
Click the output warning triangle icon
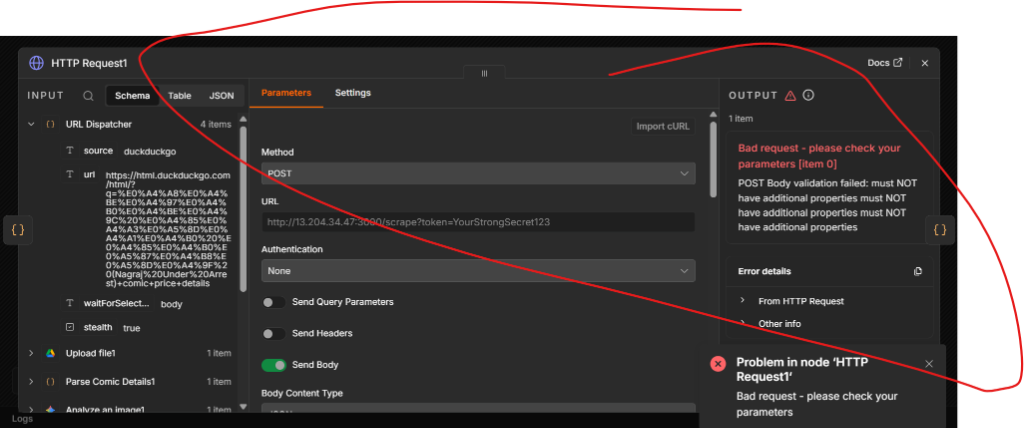[x=790, y=95]
